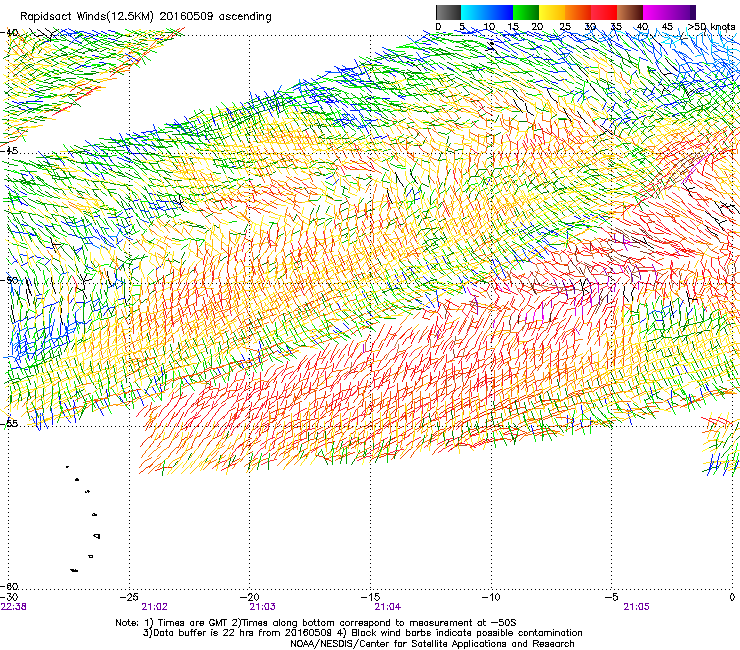Click the 'Times are GMT' note line
Screen dimensions: 740x650
316,623
